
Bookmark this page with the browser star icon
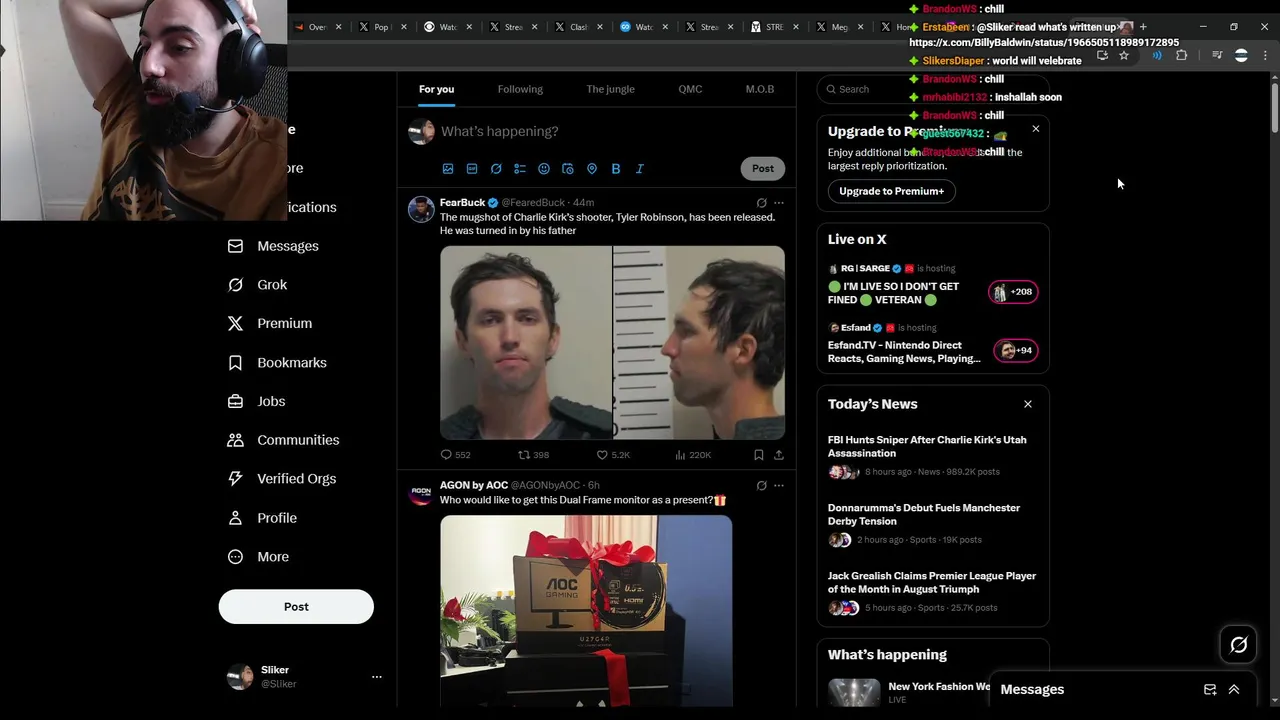(x=1124, y=56)
